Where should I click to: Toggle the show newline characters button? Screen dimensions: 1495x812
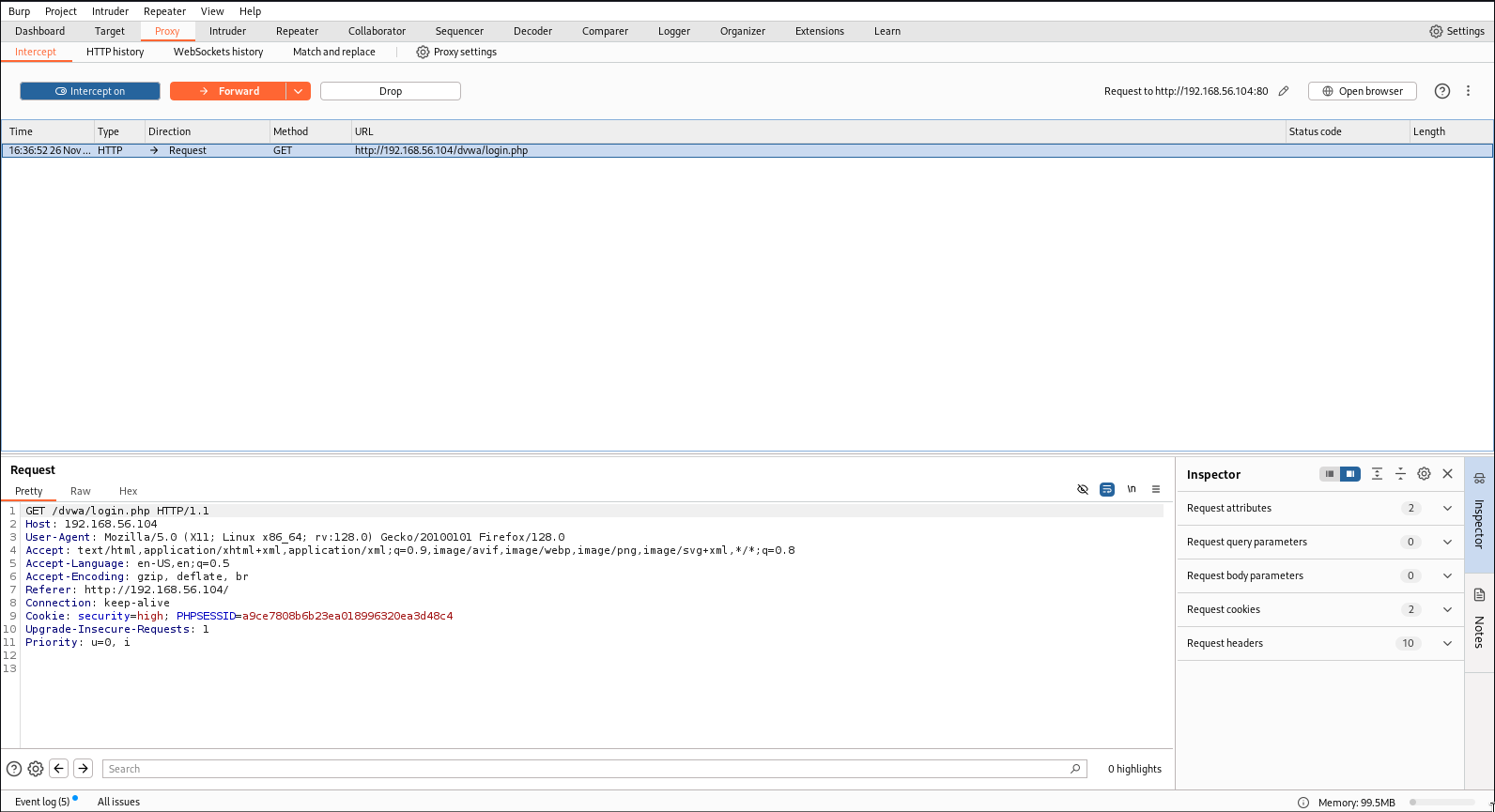(1132, 489)
